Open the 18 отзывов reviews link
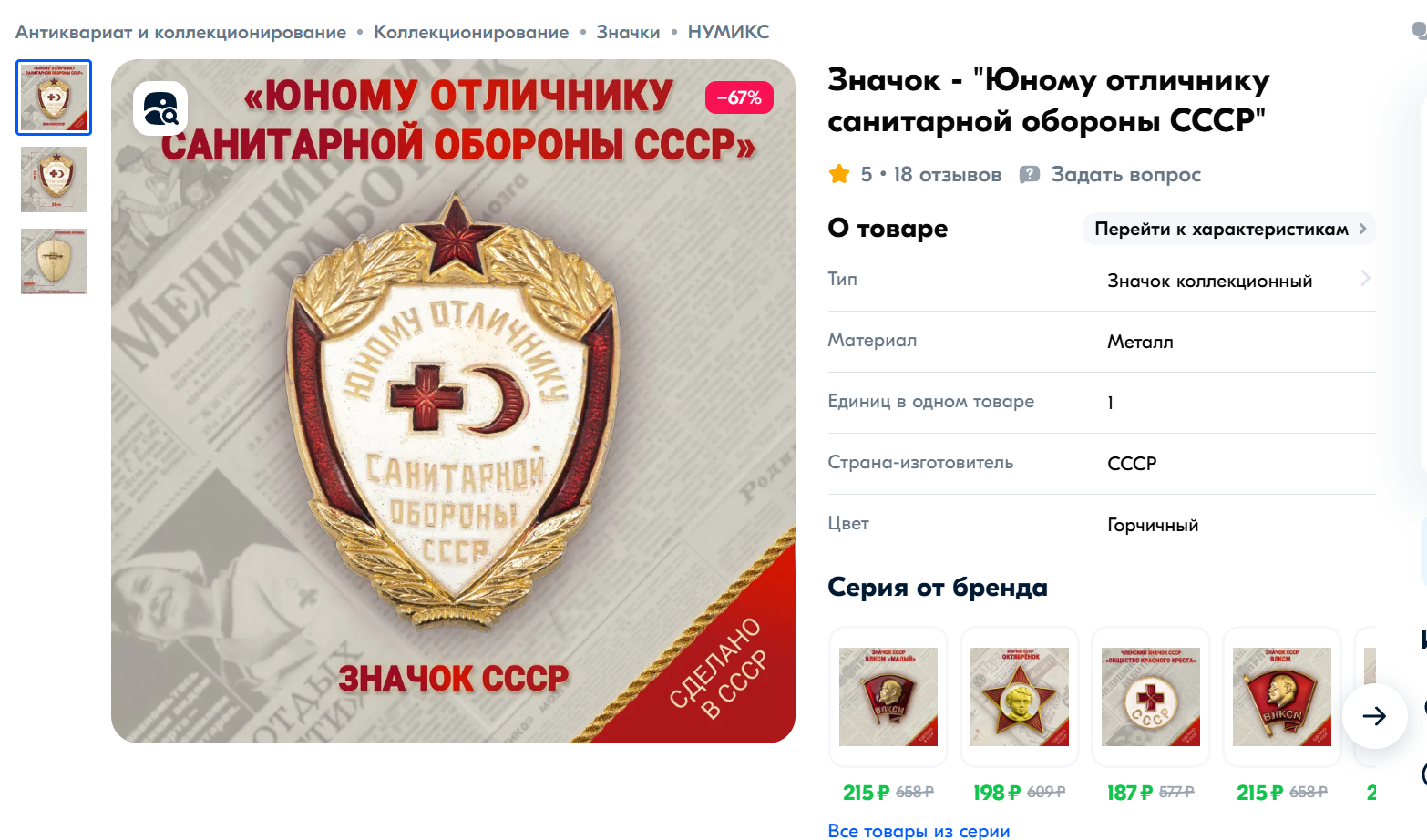 coord(948,175)
